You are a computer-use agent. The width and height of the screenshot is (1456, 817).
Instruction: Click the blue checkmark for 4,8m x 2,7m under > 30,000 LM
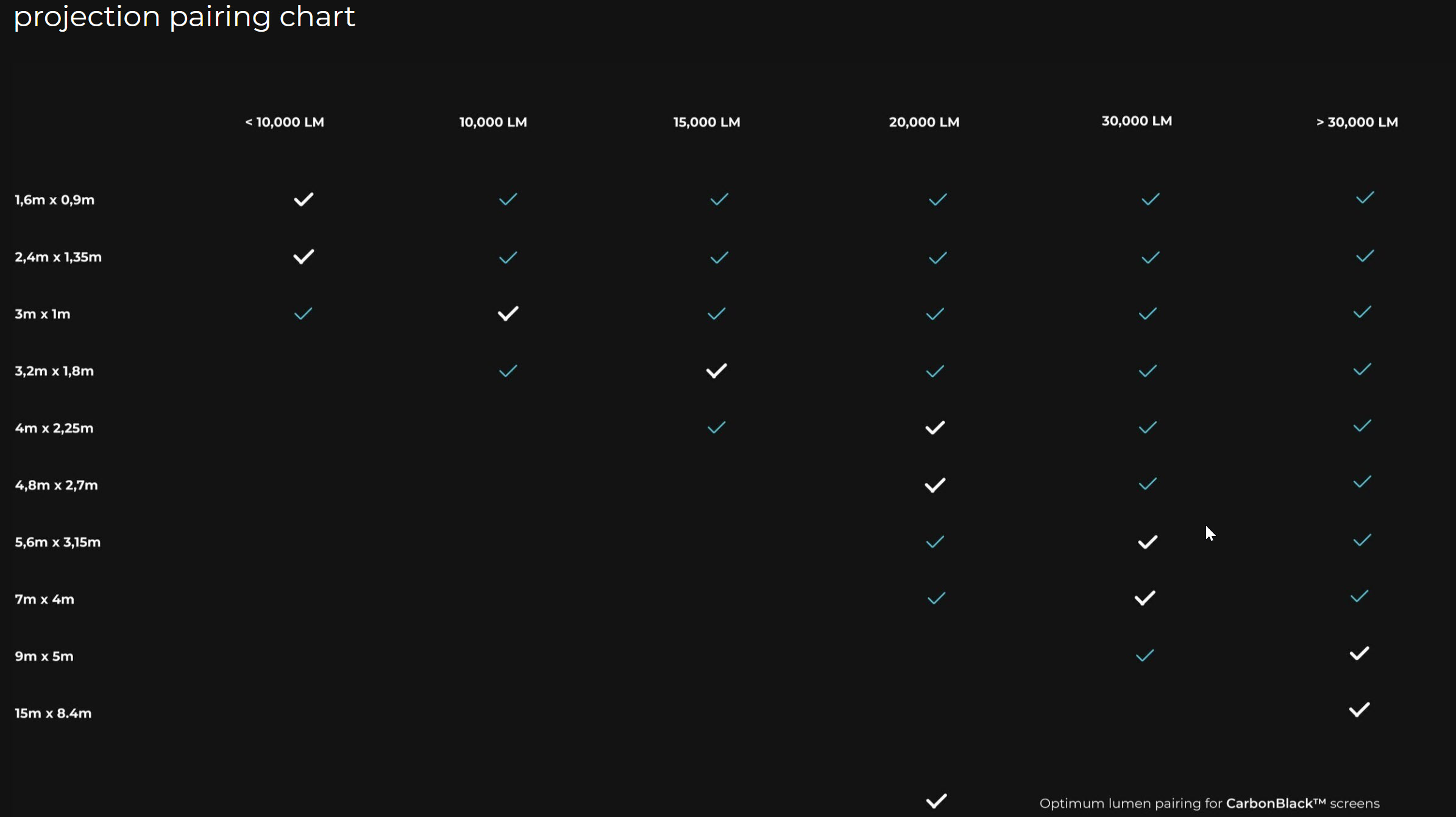pos(1362,482)
